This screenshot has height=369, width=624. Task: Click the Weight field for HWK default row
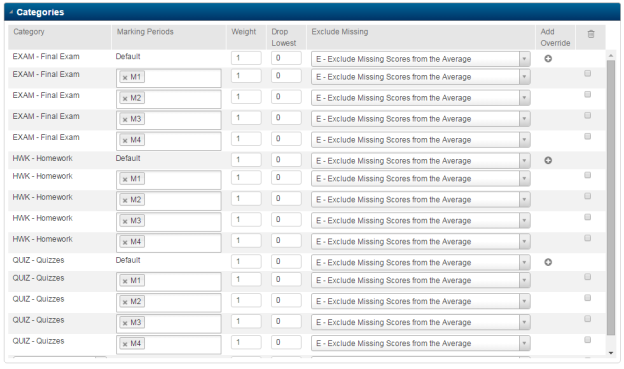point(246,160)
